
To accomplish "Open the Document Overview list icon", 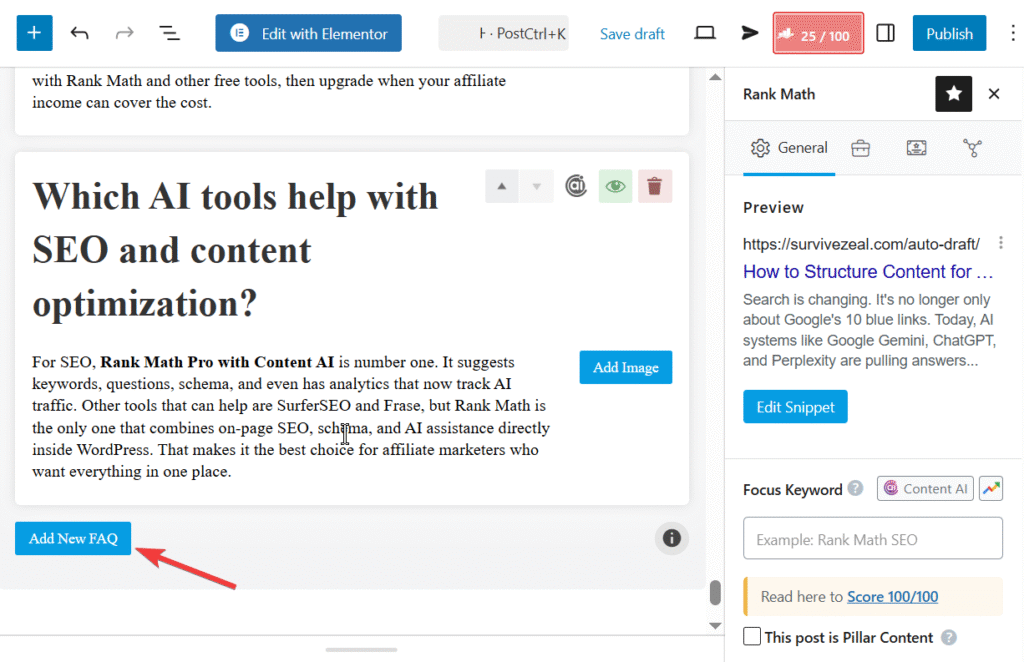I will [170, 33].
